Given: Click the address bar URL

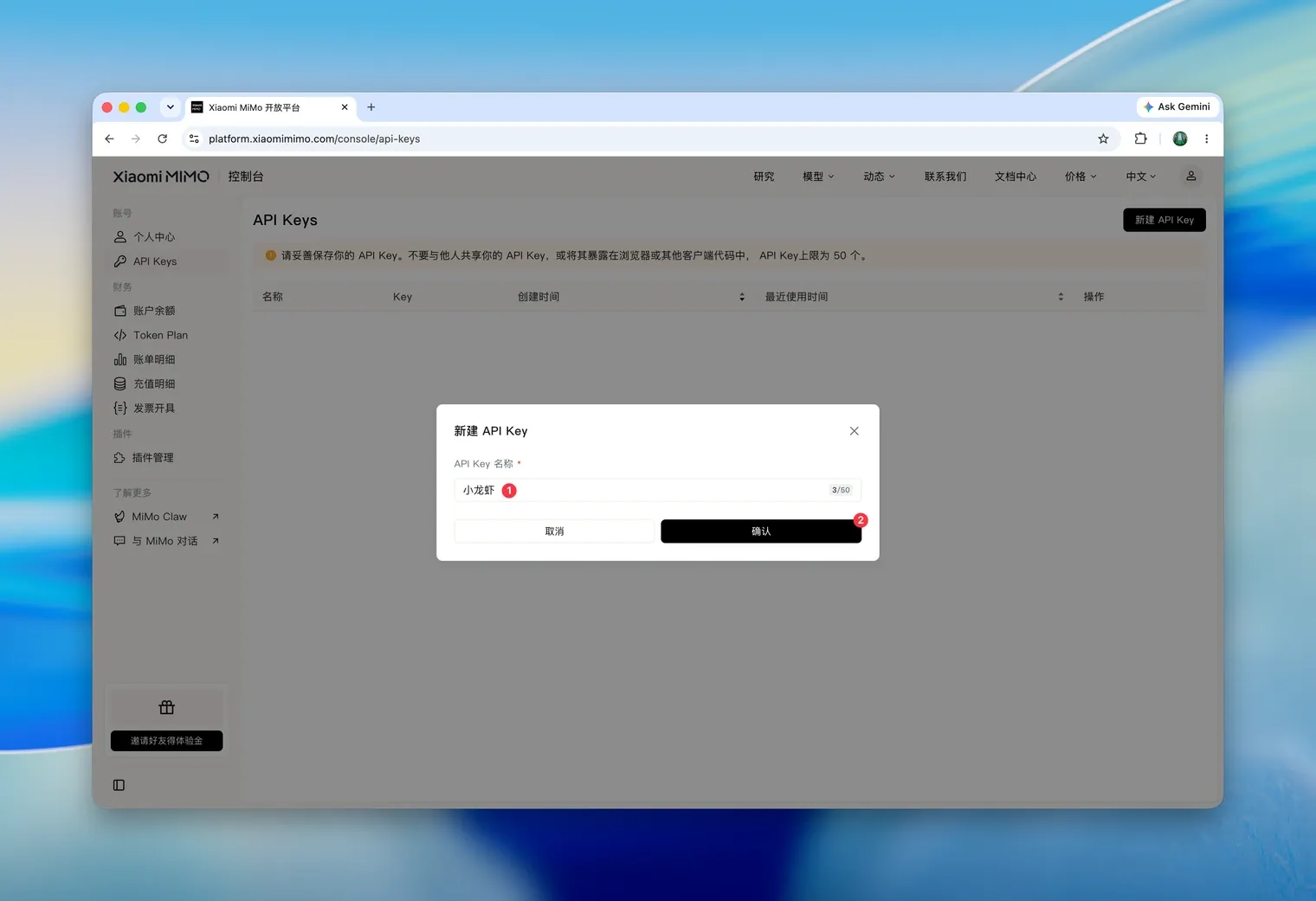Looking at the screenshot, I should point(314,138).
